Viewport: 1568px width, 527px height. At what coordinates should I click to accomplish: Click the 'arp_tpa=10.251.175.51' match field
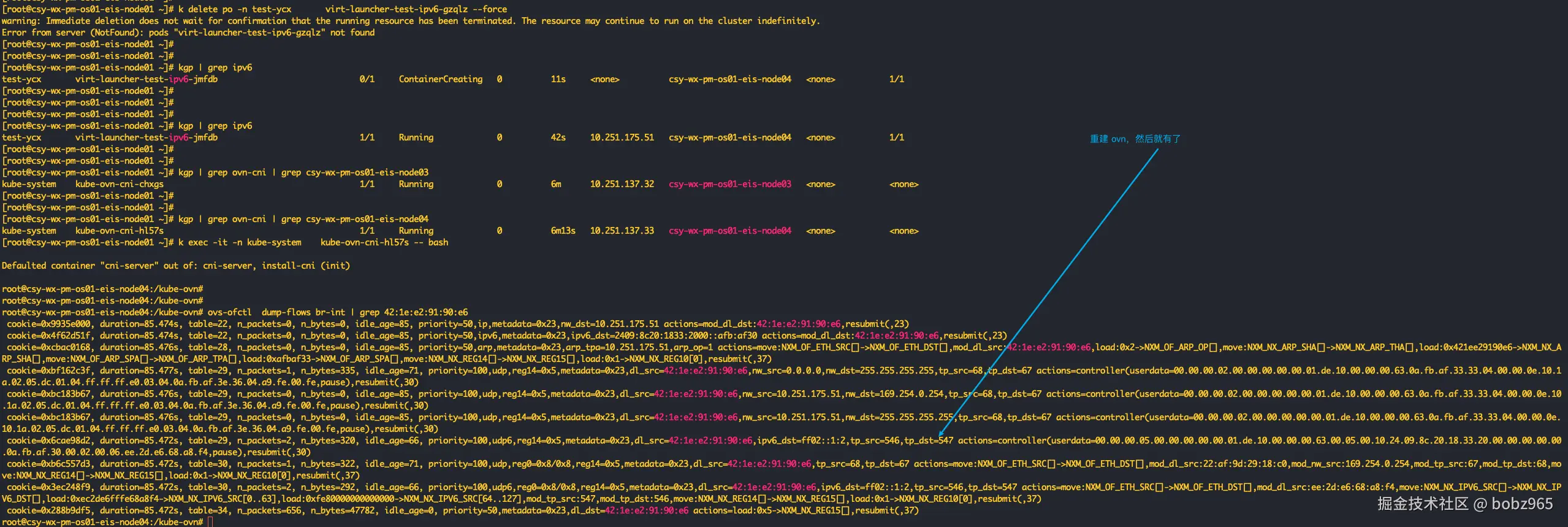[617, 347]
